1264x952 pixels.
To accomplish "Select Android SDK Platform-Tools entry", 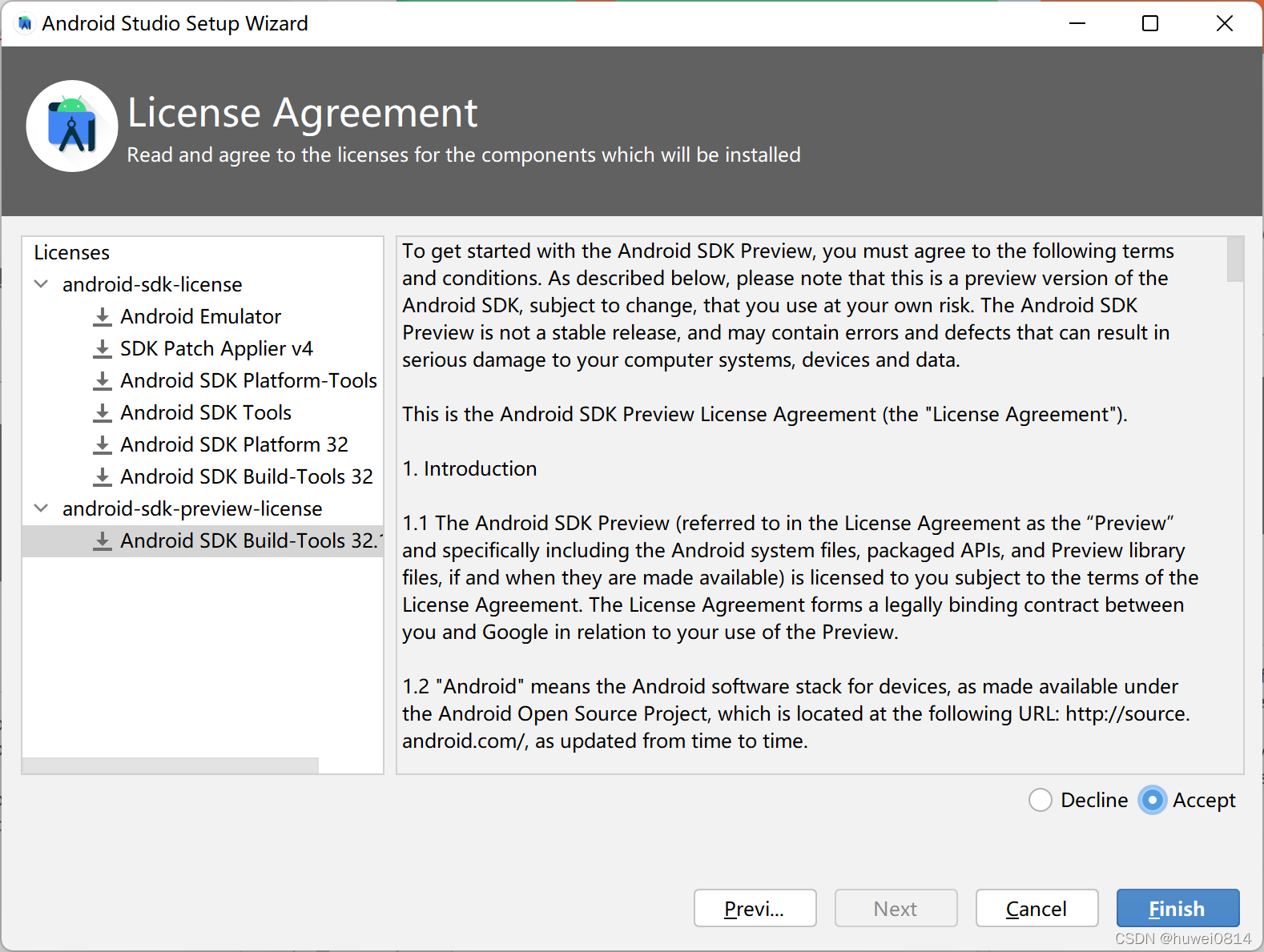I will (x=249, y=380).
